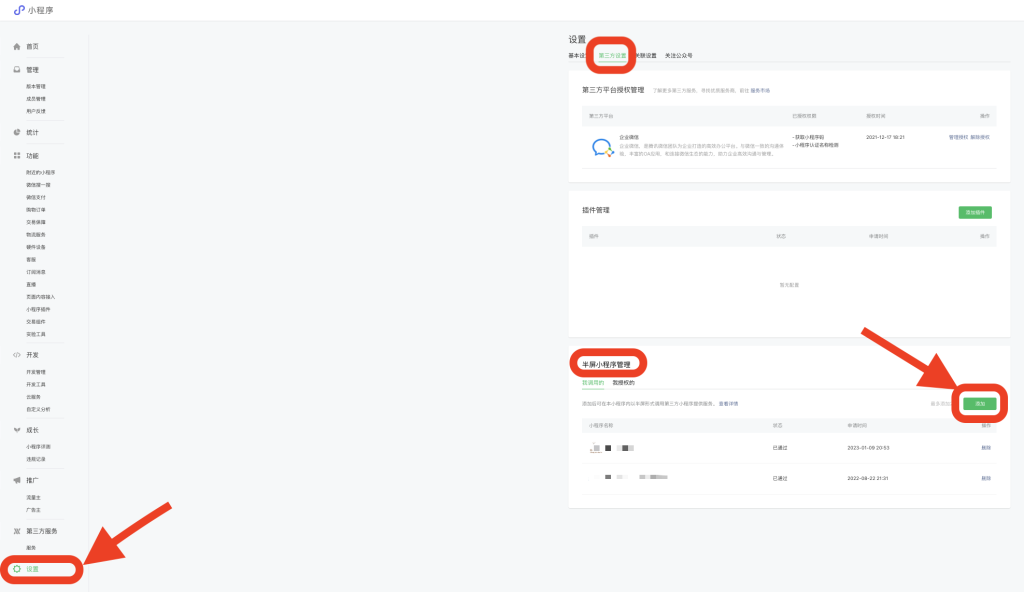Switch to the 第三方设置 tab
The image size is (1024, 592).
pyautogui.click(x=612, y=56)
